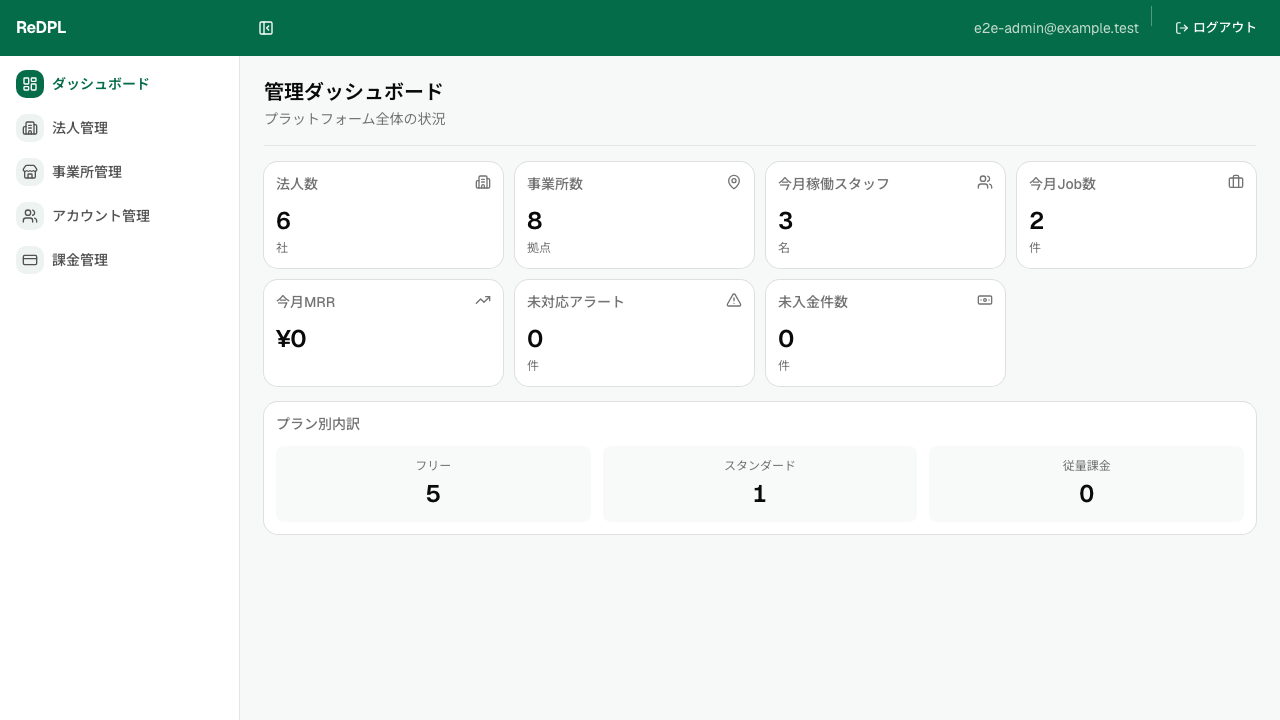Click the 管理ダッシュボード page heading
The width and height of the screenshot is (1280, 720).
[x=353, y=92]
